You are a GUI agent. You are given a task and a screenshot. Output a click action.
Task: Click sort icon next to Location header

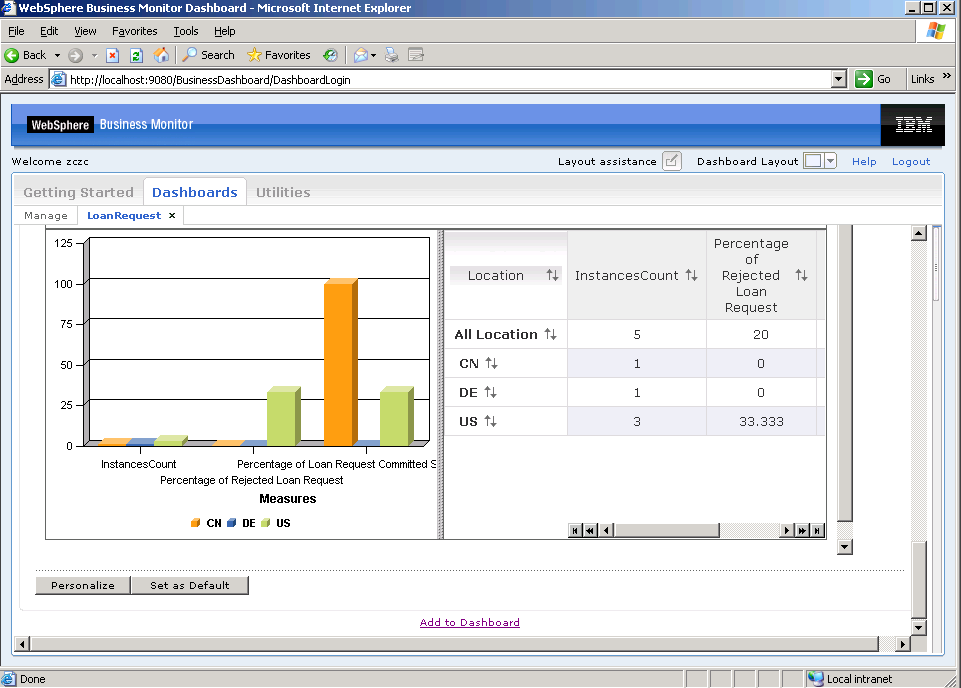pos(552,276)
